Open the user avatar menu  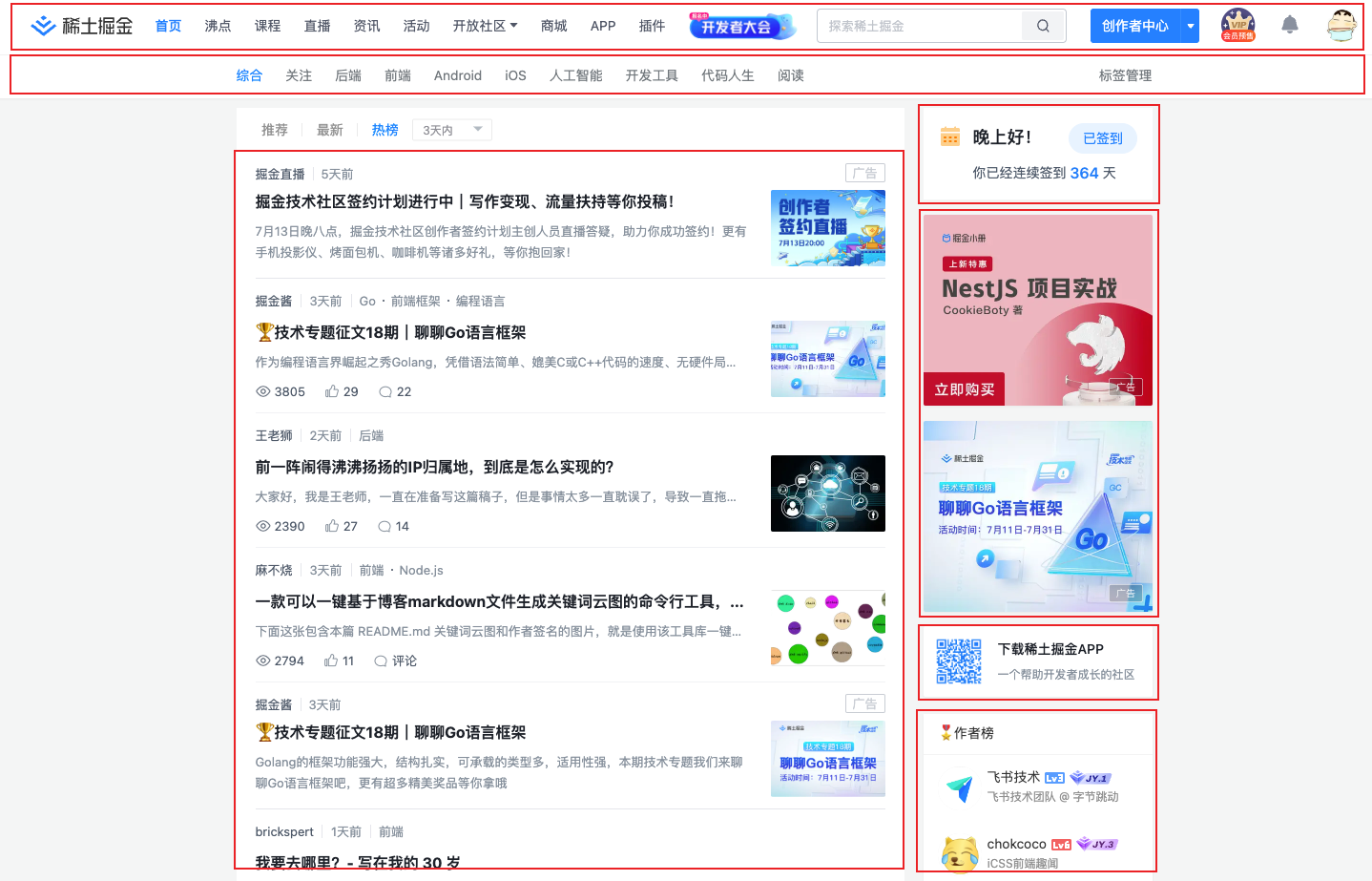click(x=1341, y=26)
